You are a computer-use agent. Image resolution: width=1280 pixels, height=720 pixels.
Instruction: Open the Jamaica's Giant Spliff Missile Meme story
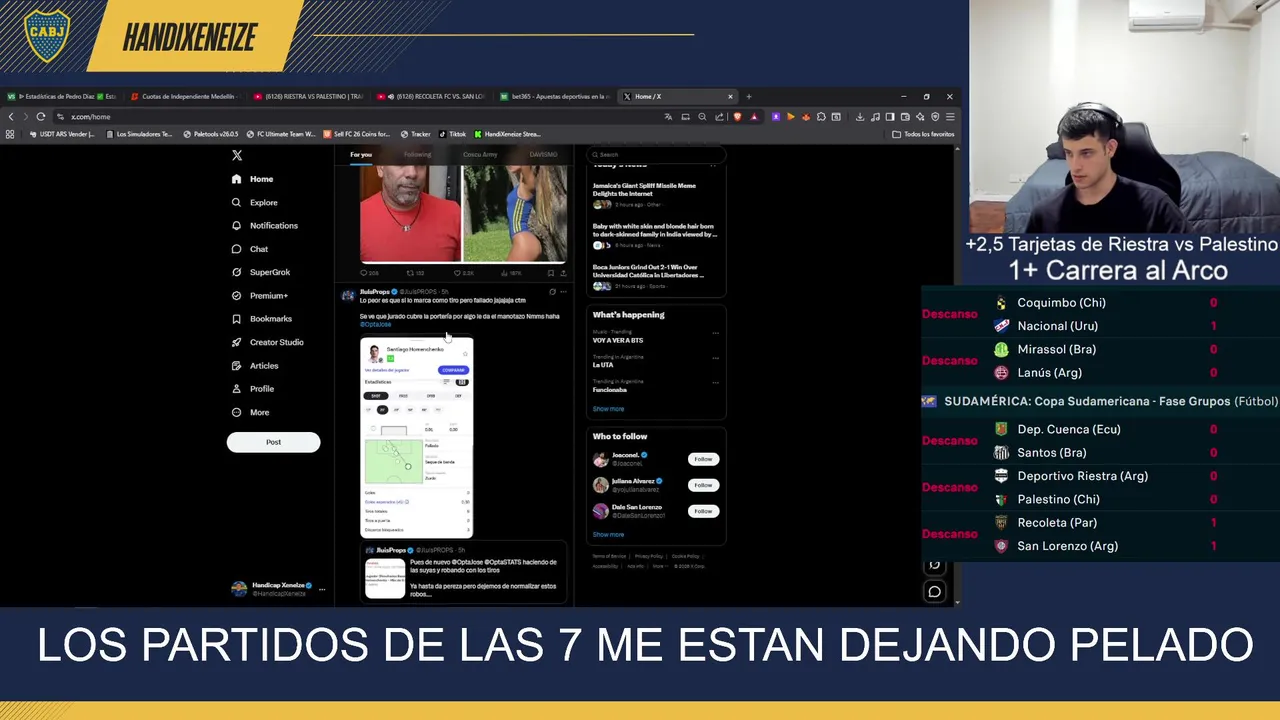pos(655,195)
